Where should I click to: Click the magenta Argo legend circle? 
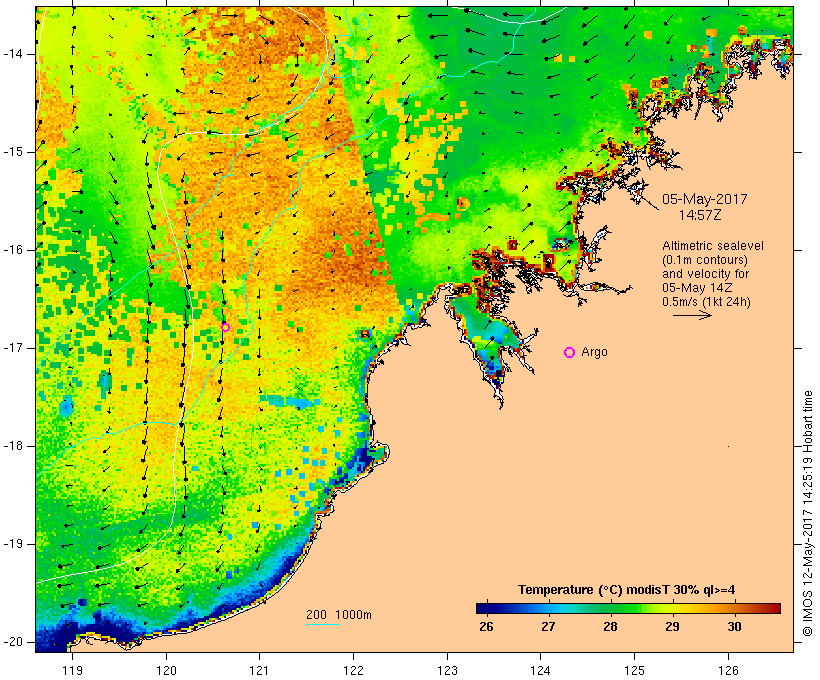570,353
